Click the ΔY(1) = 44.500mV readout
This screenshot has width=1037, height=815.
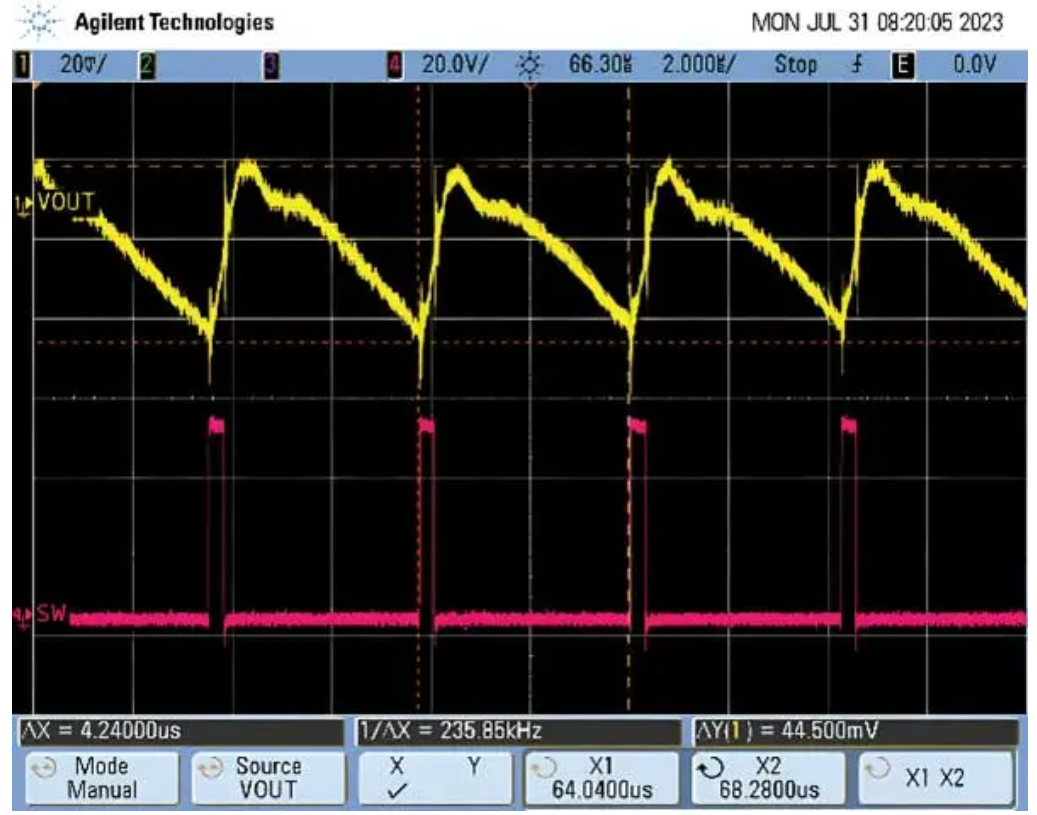click(x=856, y=731)
